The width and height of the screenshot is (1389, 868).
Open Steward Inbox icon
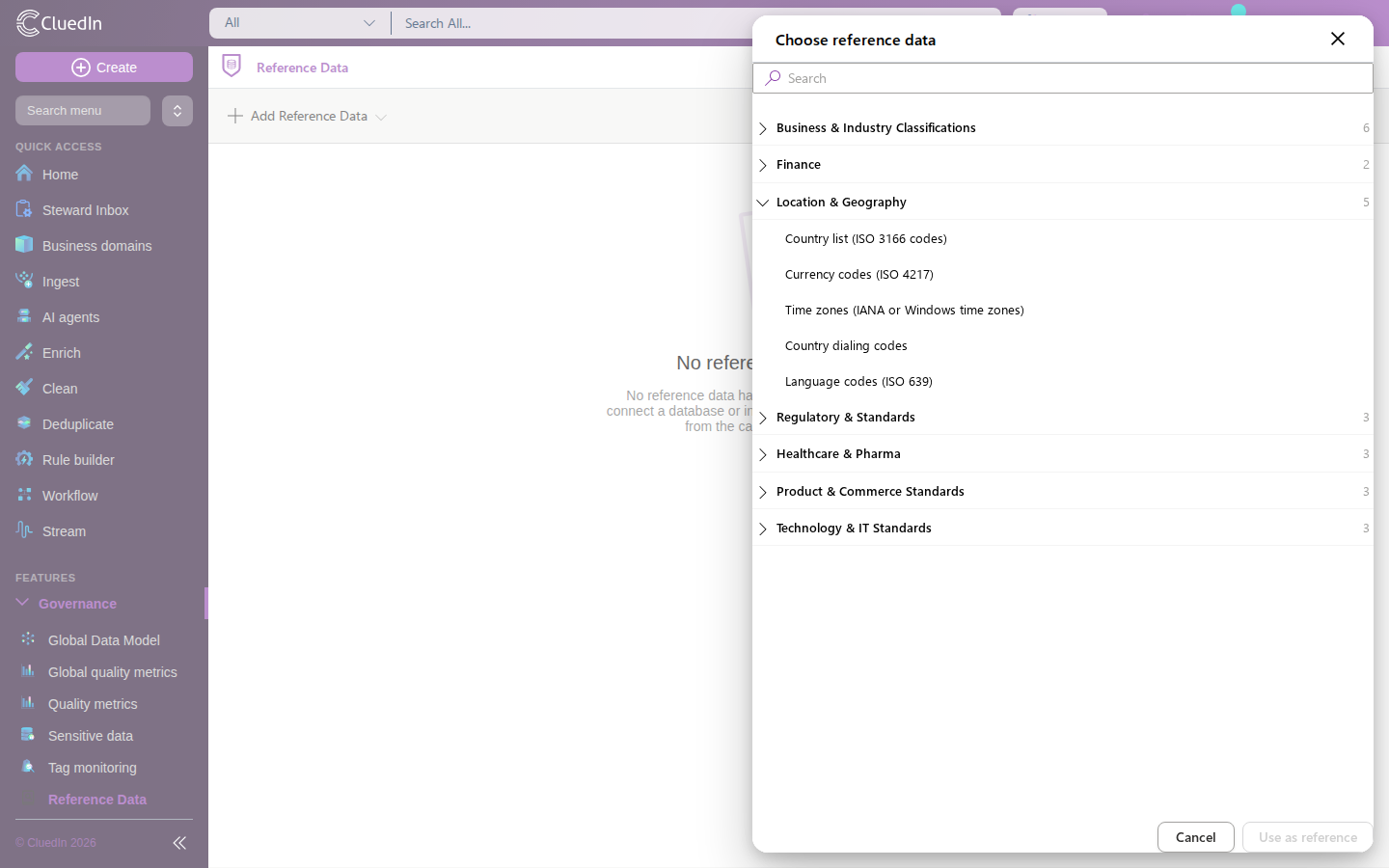[x=24, y=209]
